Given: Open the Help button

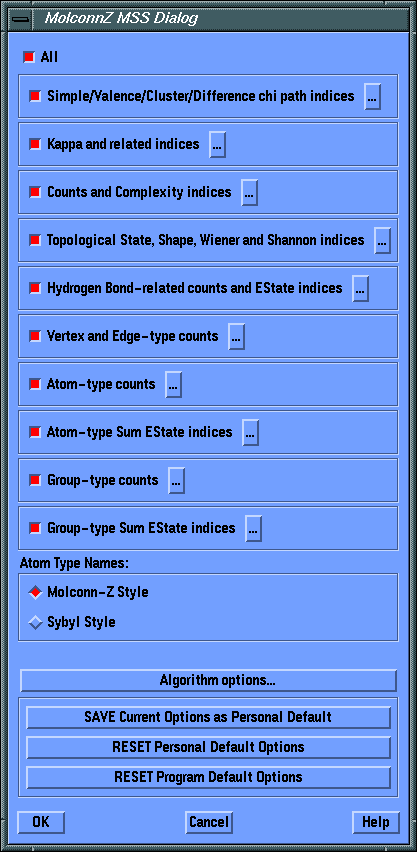Looking at the screenshot, I should pos(376,822).
